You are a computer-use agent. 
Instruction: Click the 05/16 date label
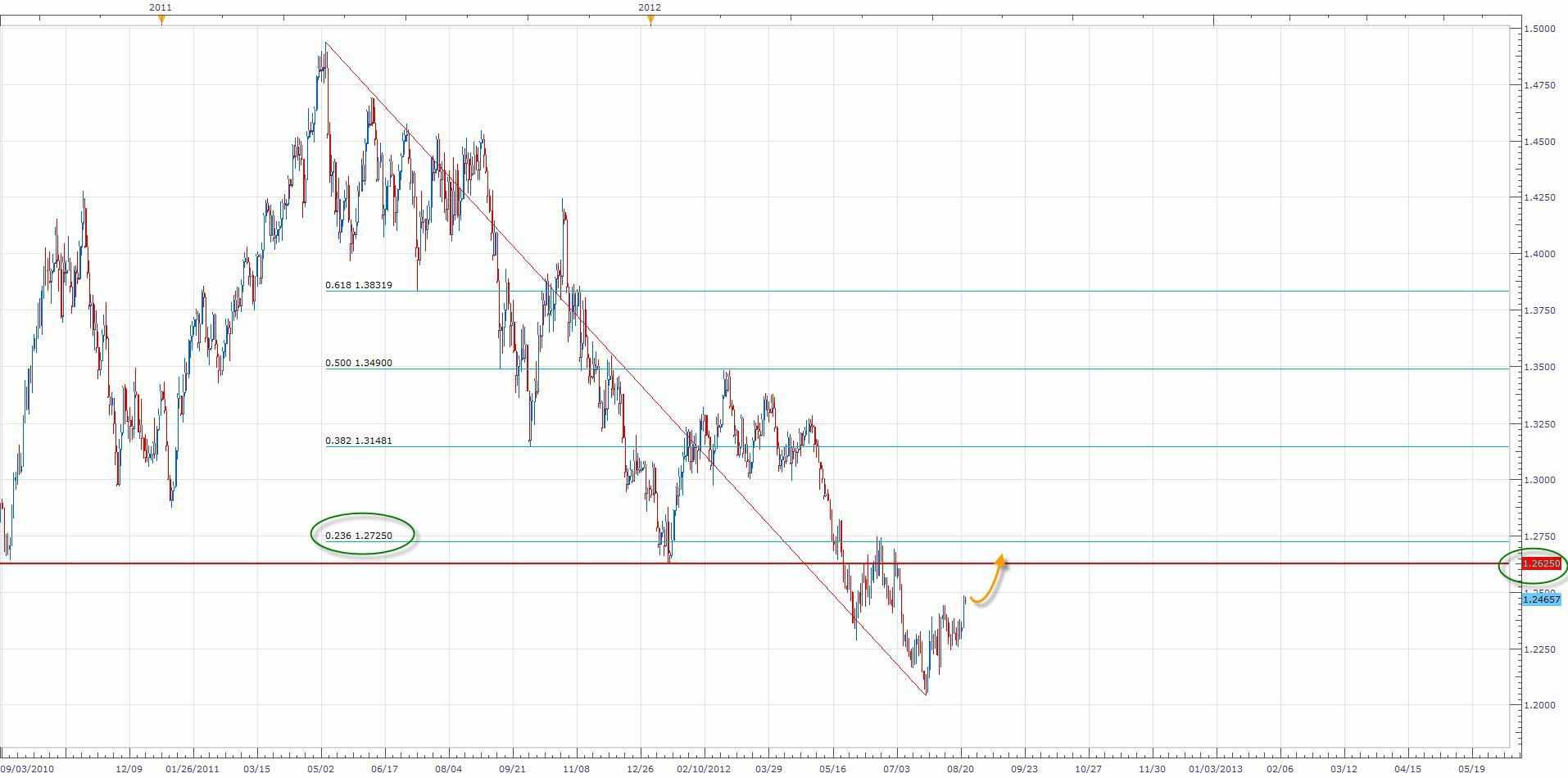click(x=833, y=769)
